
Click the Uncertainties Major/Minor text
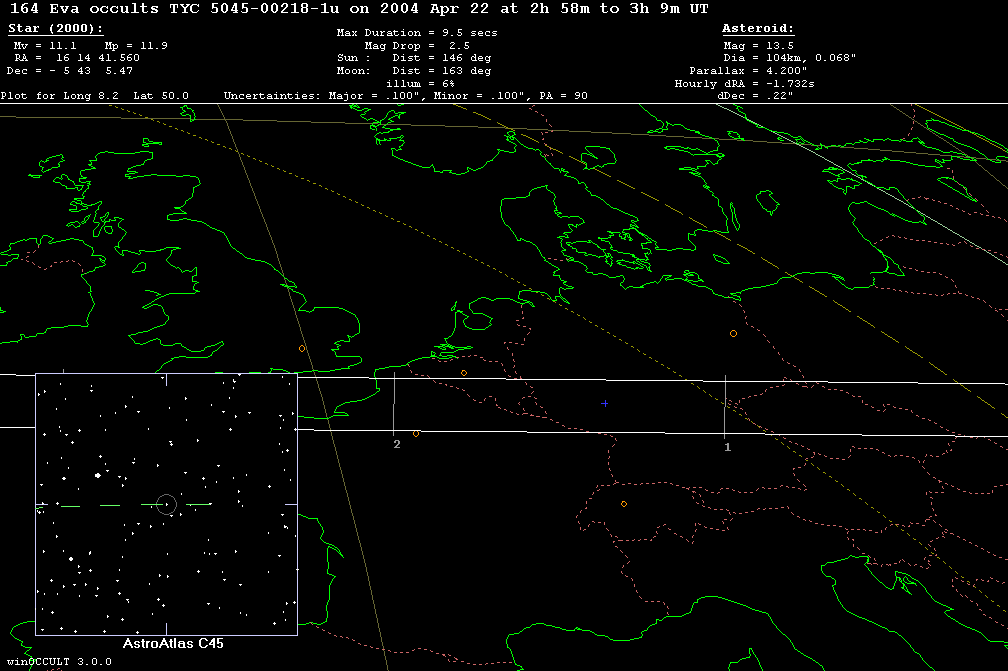[405, 96]
